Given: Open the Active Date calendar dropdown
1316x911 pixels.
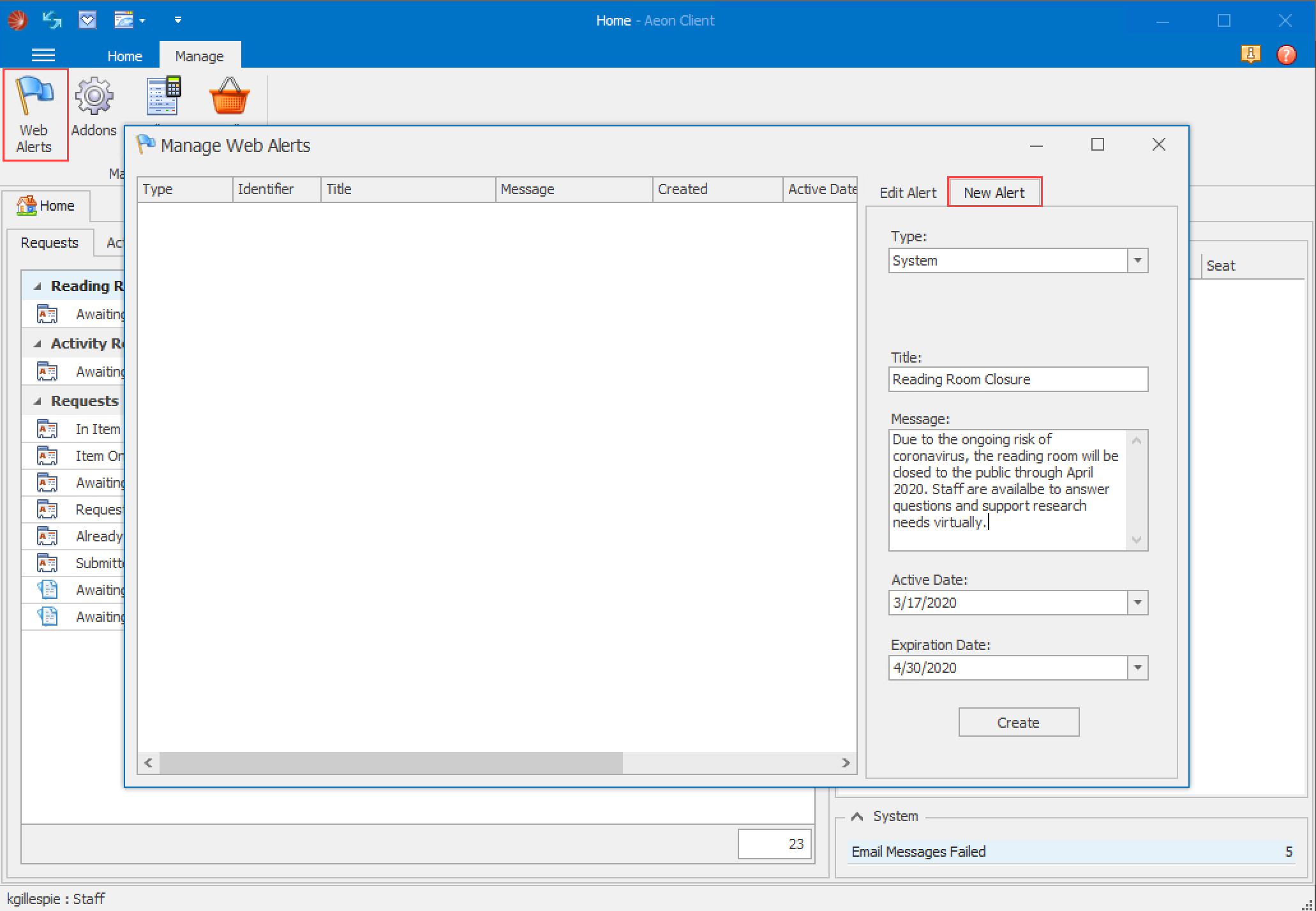Looking at the screenshot, I should [x=1137, y=602].
